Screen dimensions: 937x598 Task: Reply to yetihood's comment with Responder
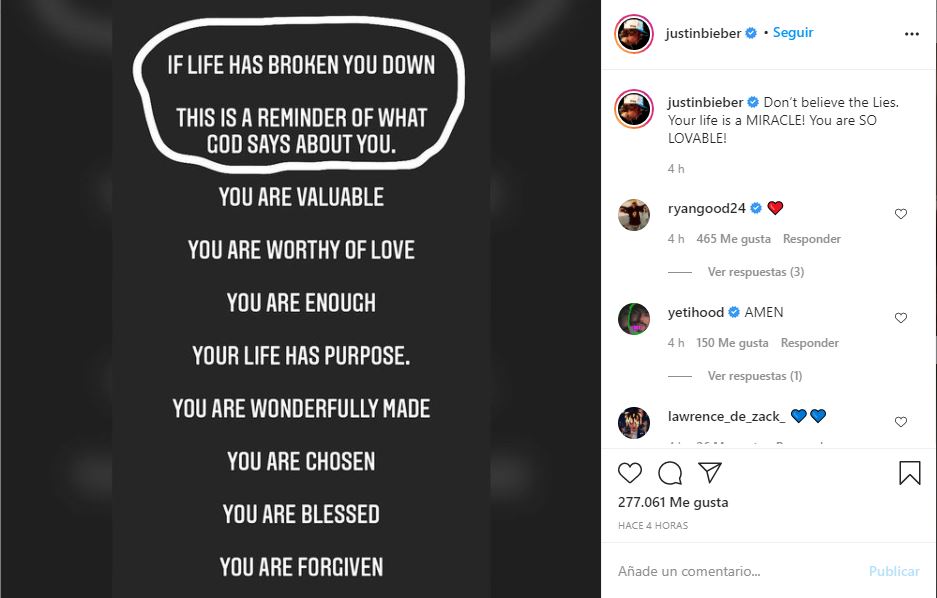(x=809, y=343)
